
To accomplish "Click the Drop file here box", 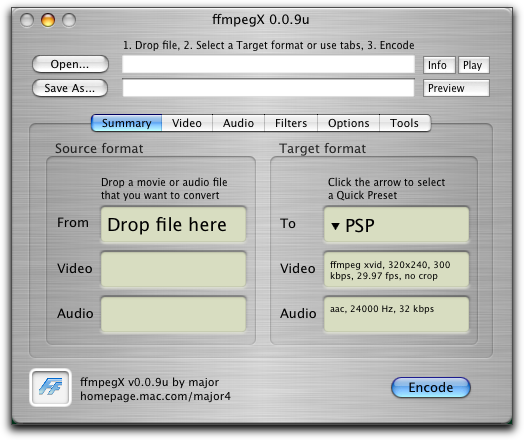I will pos(173,224).
